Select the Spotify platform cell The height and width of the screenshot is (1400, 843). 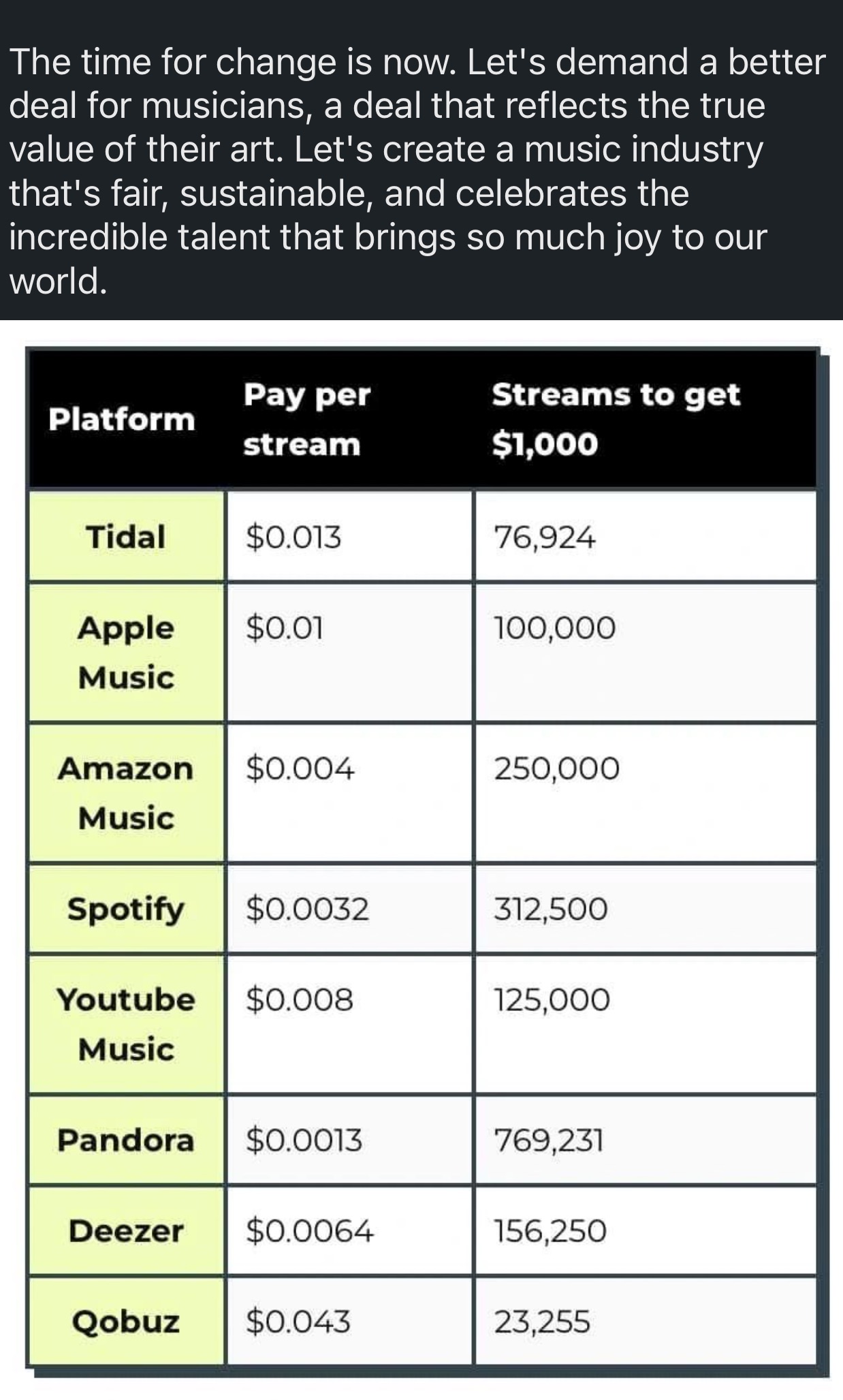point(126,909)
